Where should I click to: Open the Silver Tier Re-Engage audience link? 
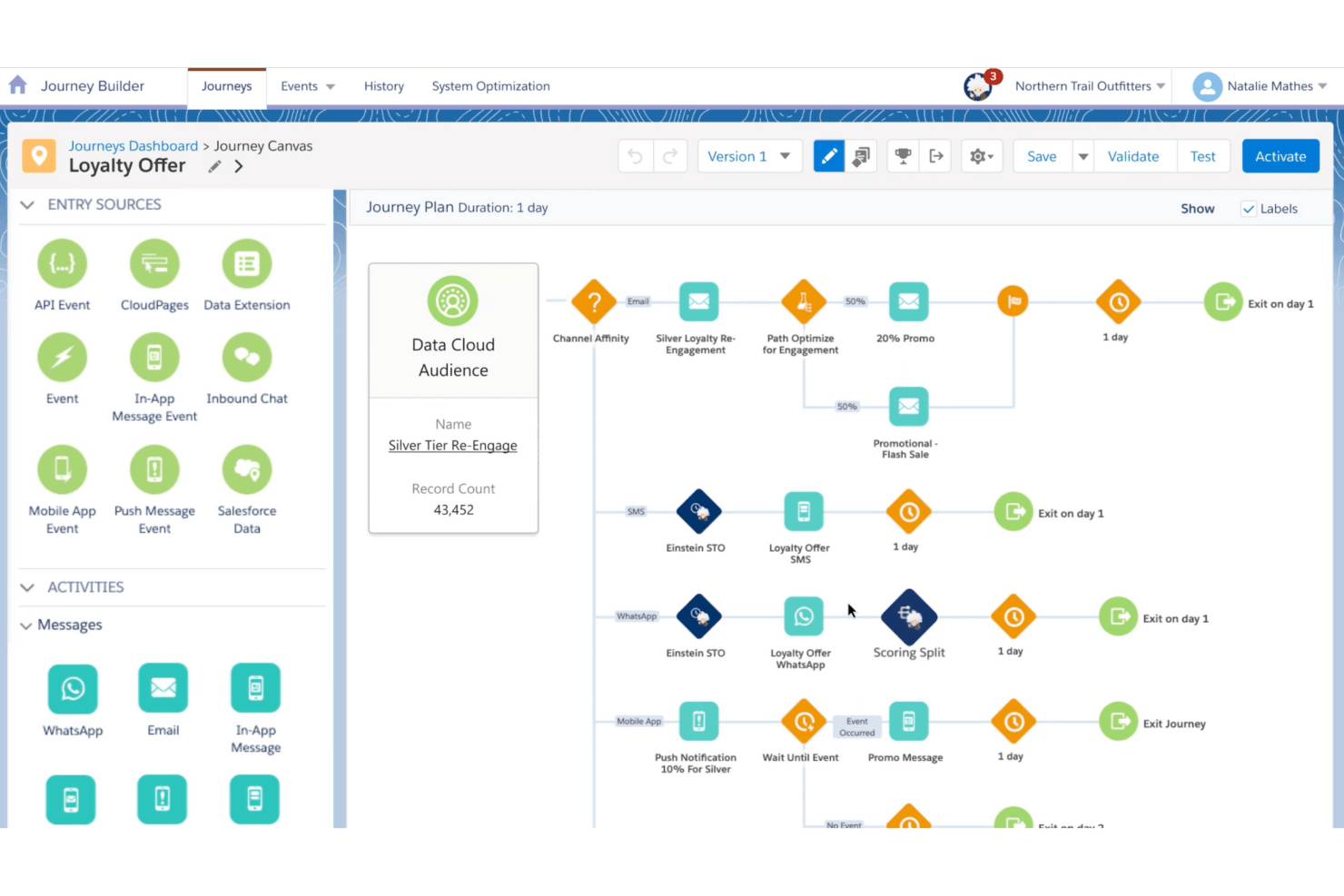pos(453,446)
